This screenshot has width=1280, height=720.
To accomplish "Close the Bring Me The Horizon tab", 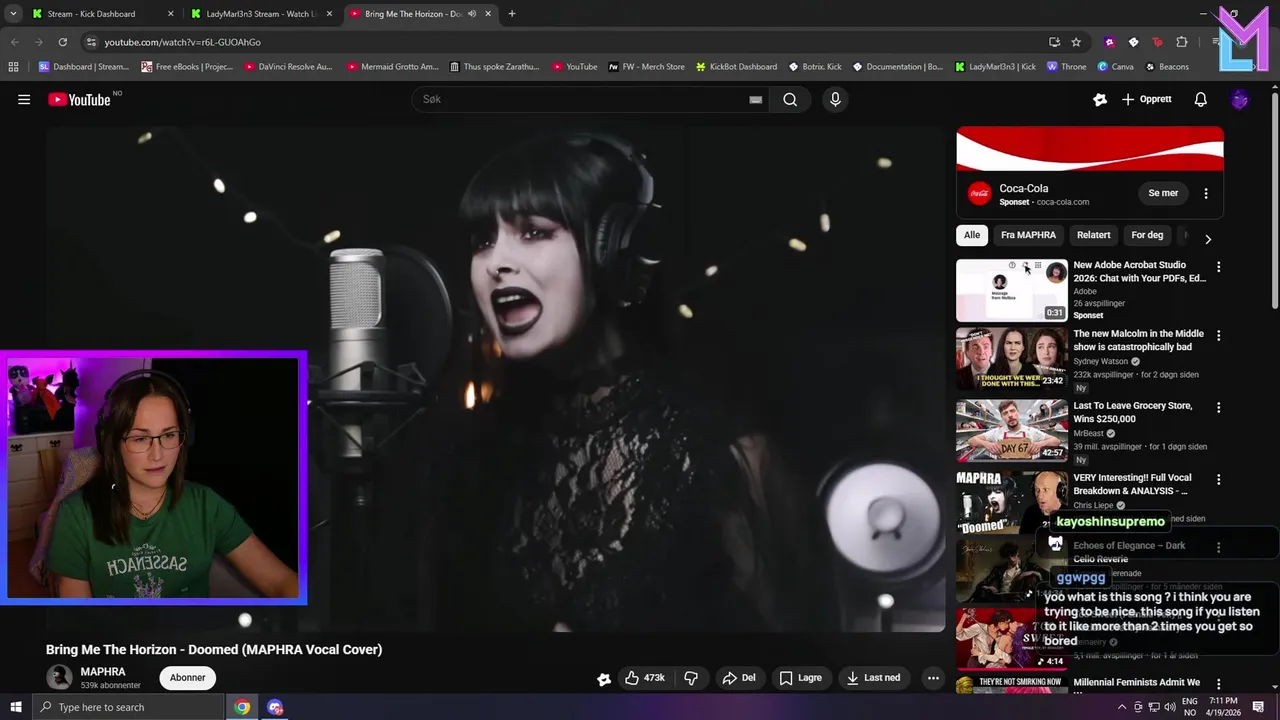I will click(x=488, y=14).
